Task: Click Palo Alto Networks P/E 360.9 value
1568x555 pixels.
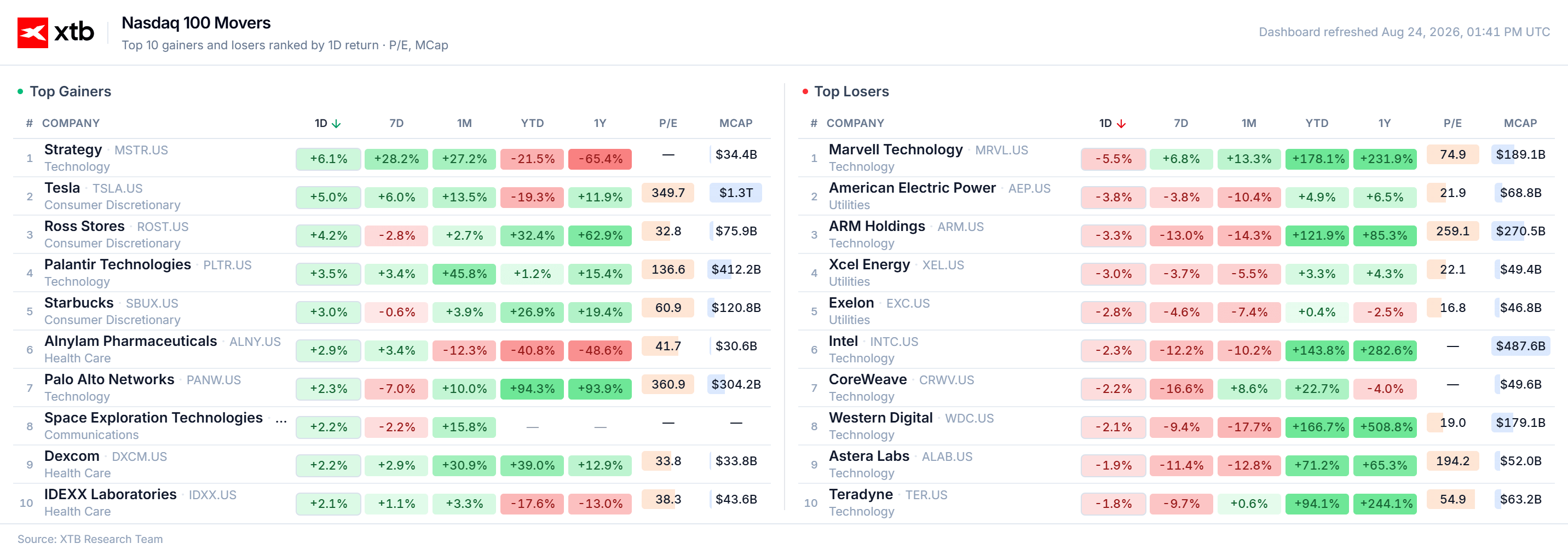Action: [x=668, y=385]
